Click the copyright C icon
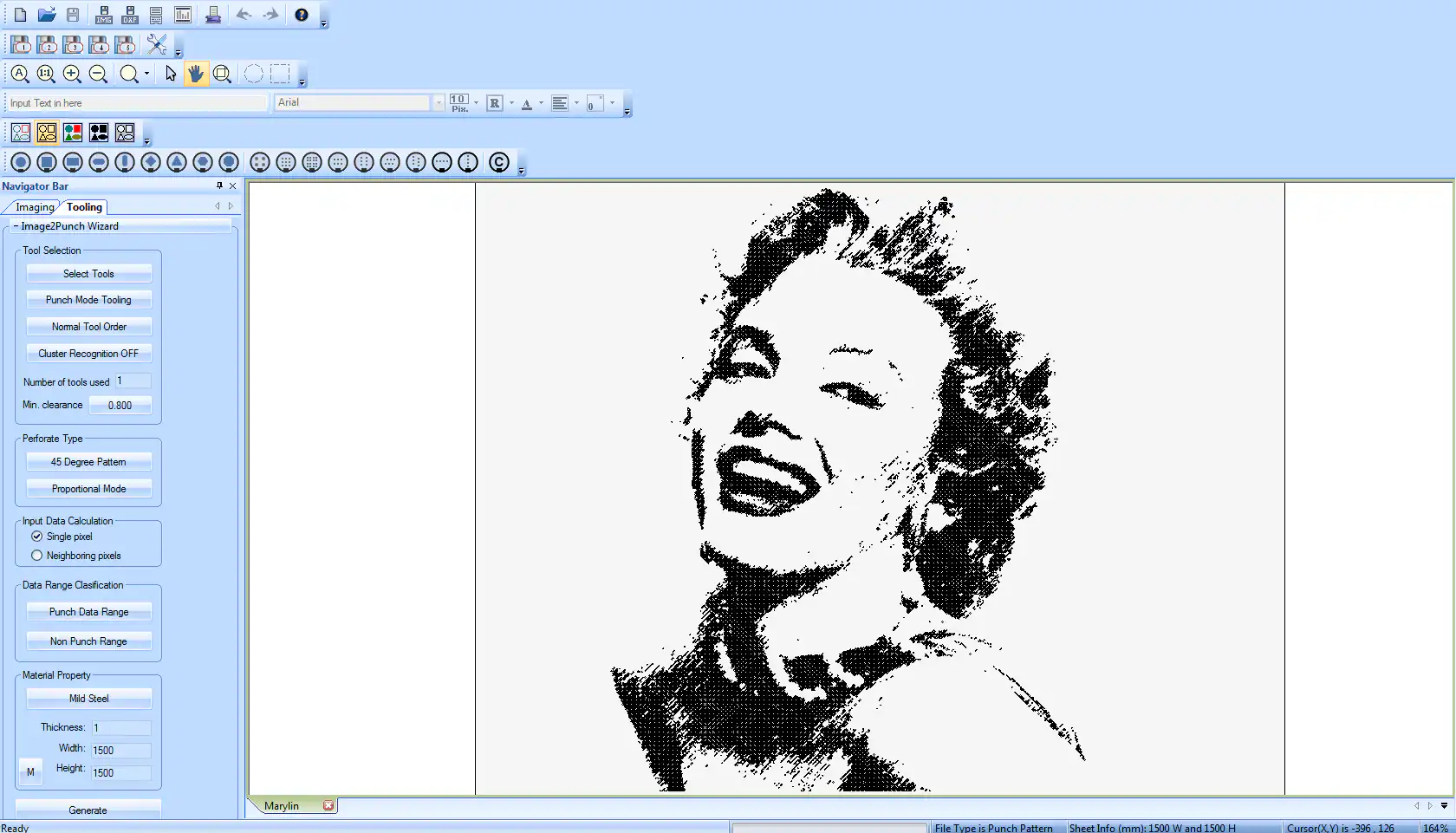 [498, 162]
